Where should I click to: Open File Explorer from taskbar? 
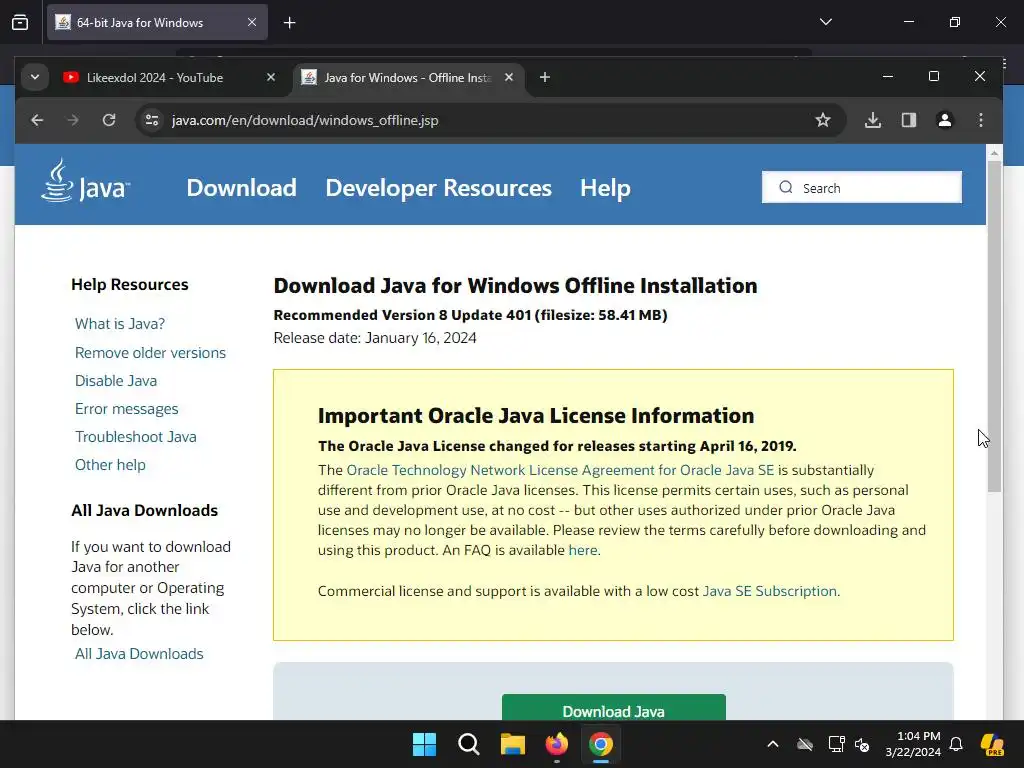coord(513,744)
